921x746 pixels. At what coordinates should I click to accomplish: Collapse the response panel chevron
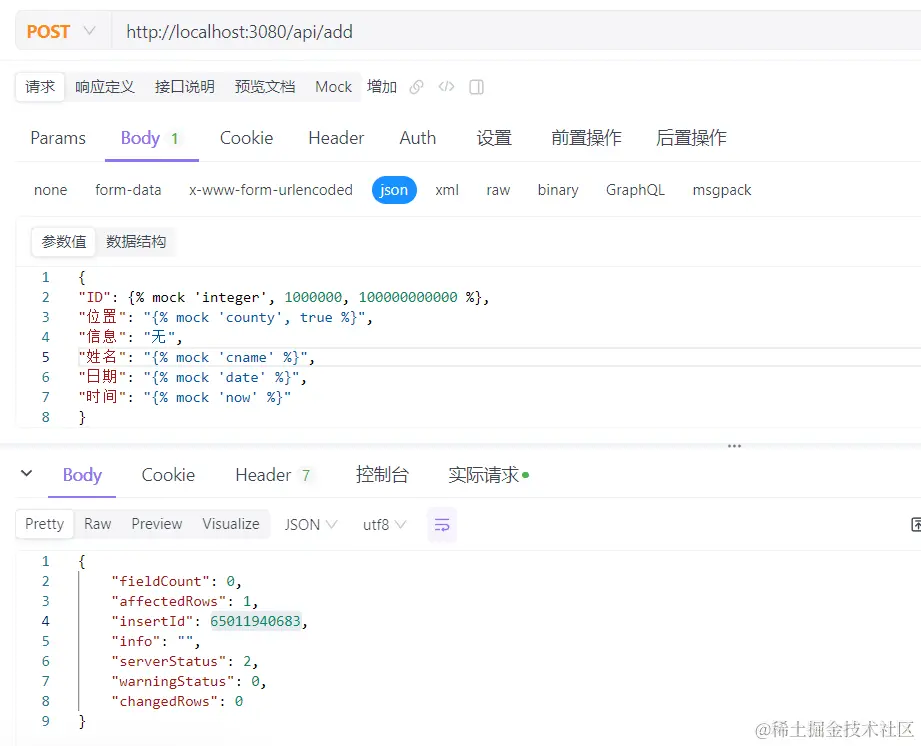point(26,473)
